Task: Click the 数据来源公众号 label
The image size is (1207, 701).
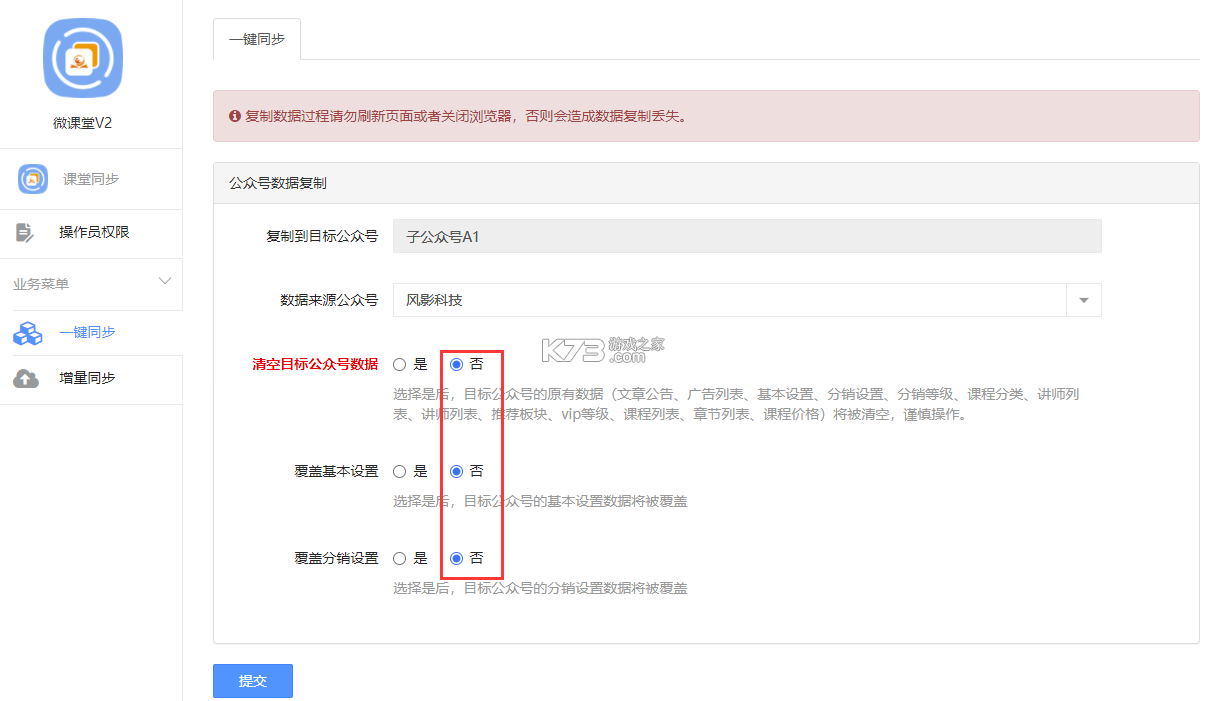Action: (329, 300)
